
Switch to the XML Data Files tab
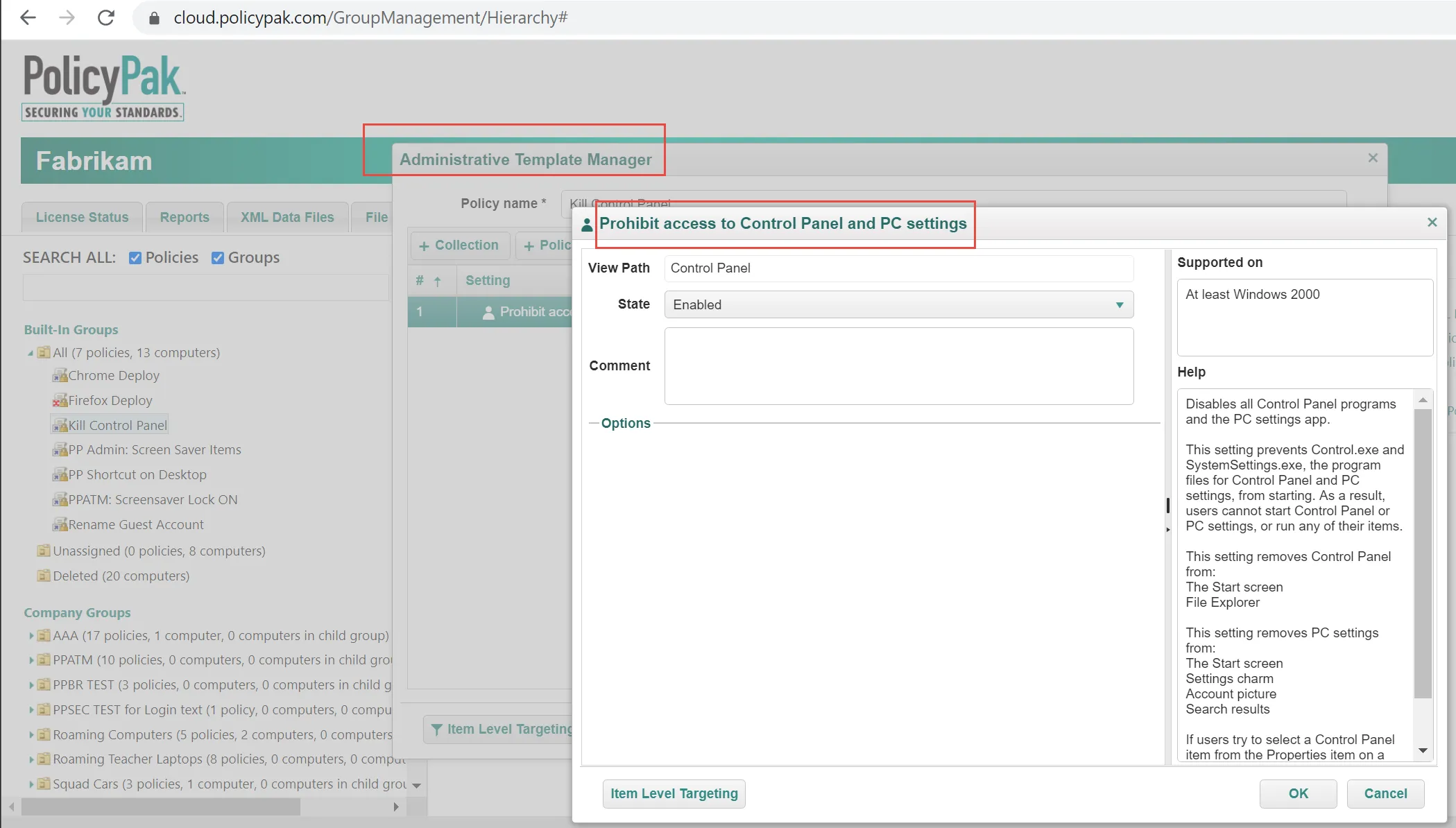tap(287, 218)
